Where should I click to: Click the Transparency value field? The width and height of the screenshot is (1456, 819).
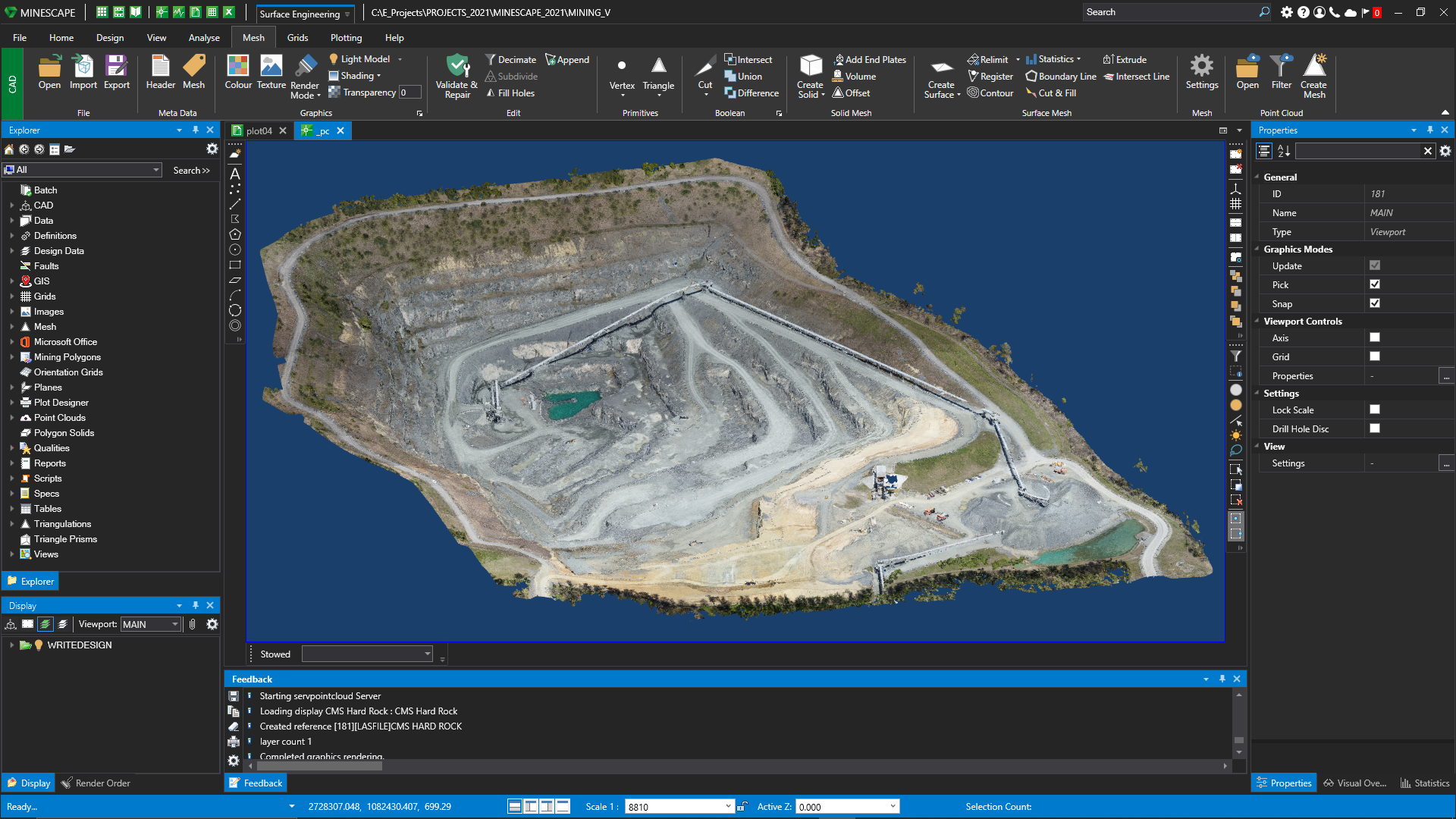(409, 93)
